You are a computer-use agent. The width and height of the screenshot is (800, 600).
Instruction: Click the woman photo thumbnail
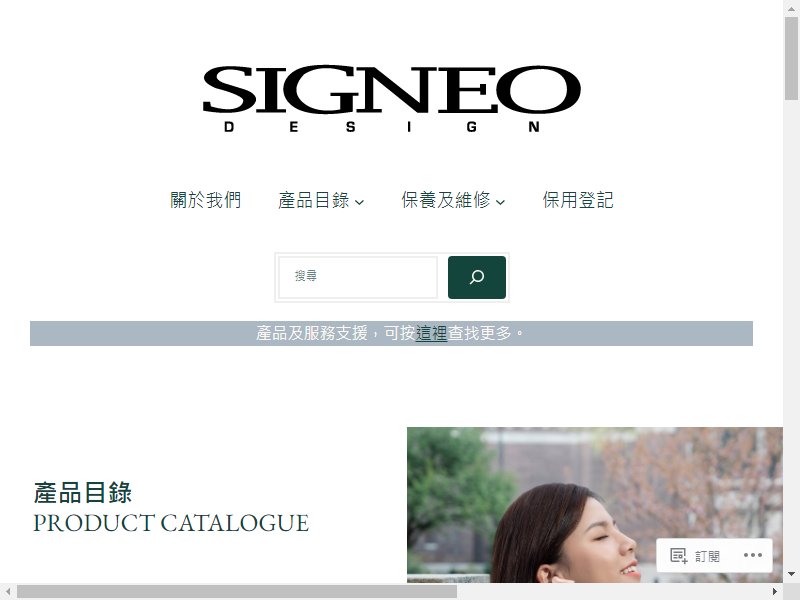tap(594, 505)
